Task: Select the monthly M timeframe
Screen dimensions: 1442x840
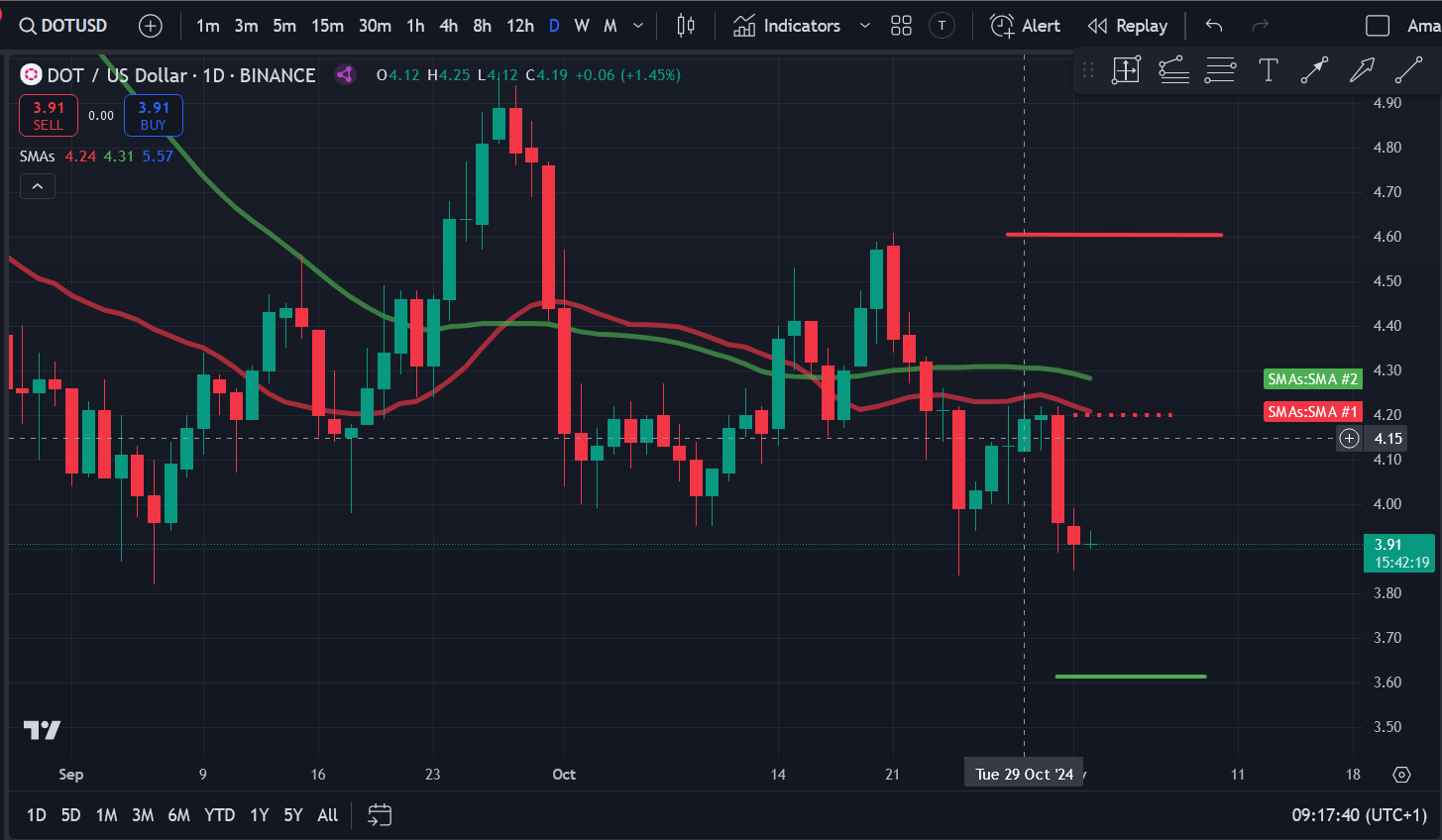Action: point(610,26)
